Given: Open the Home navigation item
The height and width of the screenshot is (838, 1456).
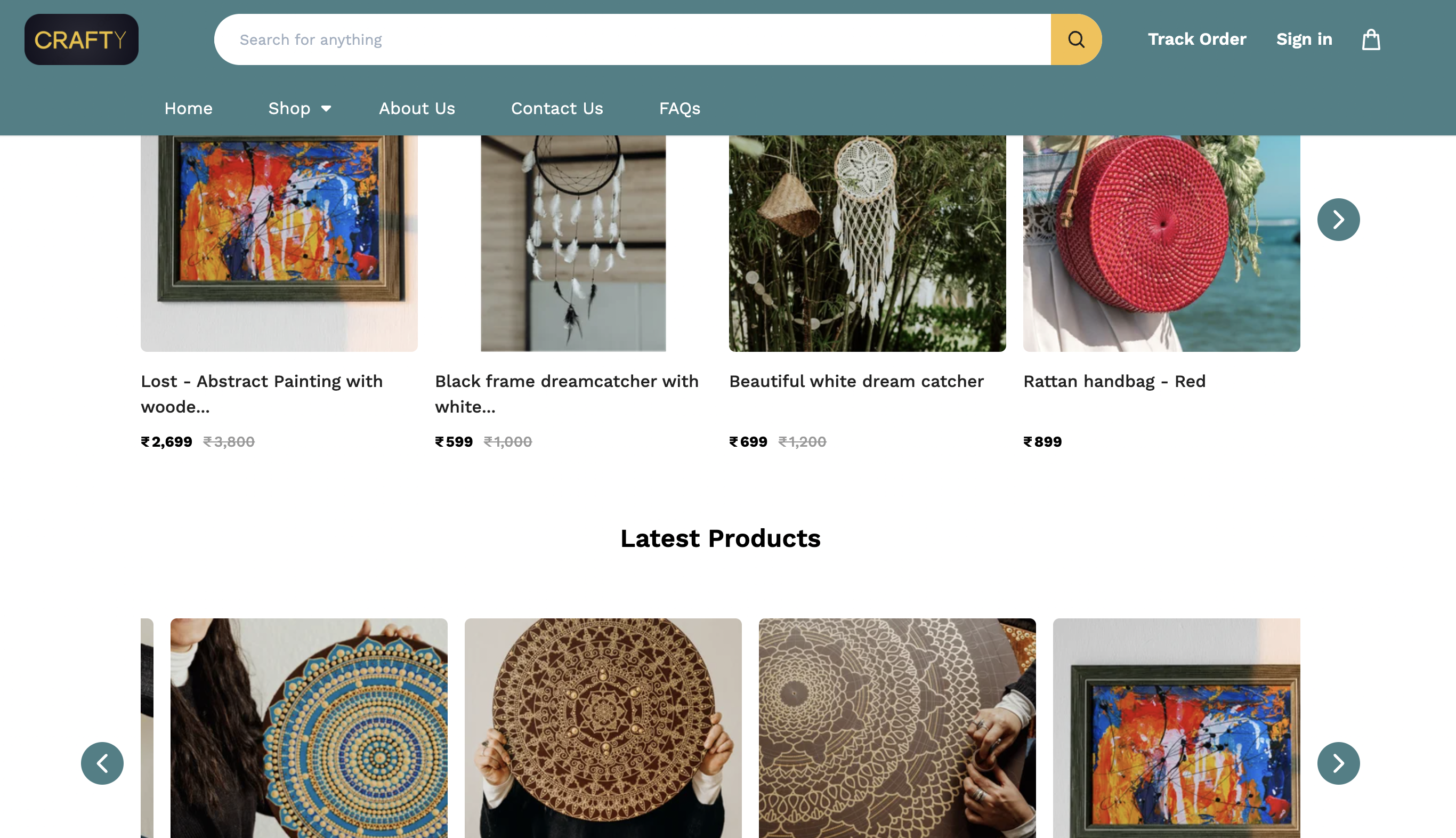Looking at the screenshot, I should [x=188, y=108].
